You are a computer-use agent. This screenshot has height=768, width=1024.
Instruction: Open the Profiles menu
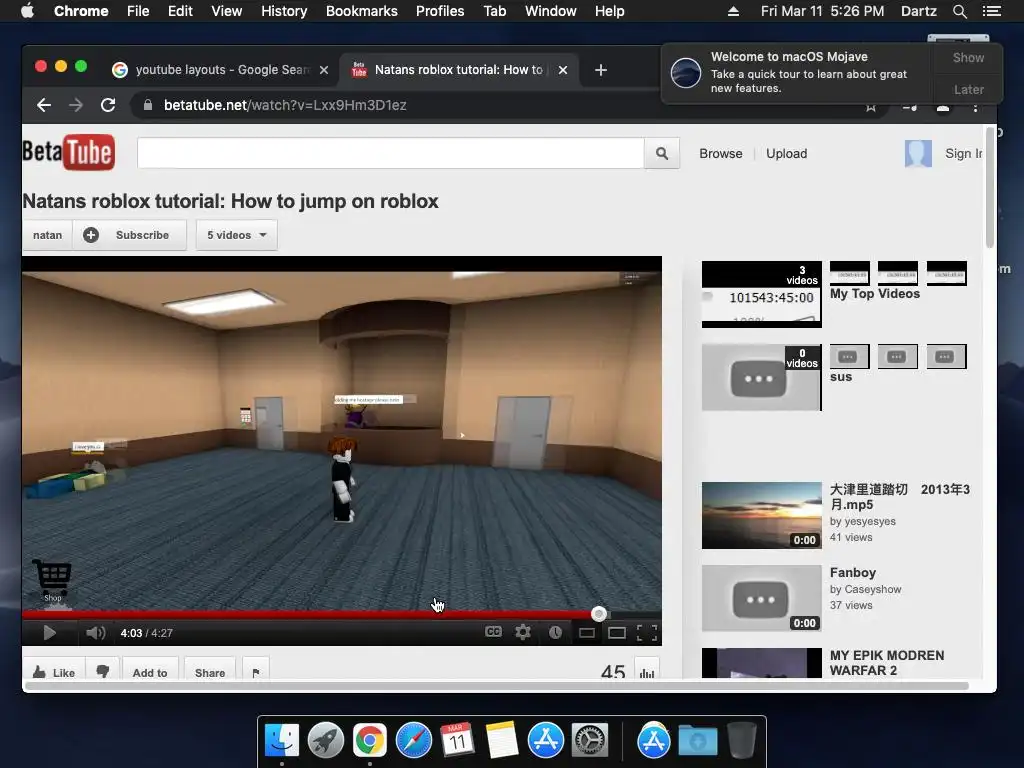pos(440,11)
